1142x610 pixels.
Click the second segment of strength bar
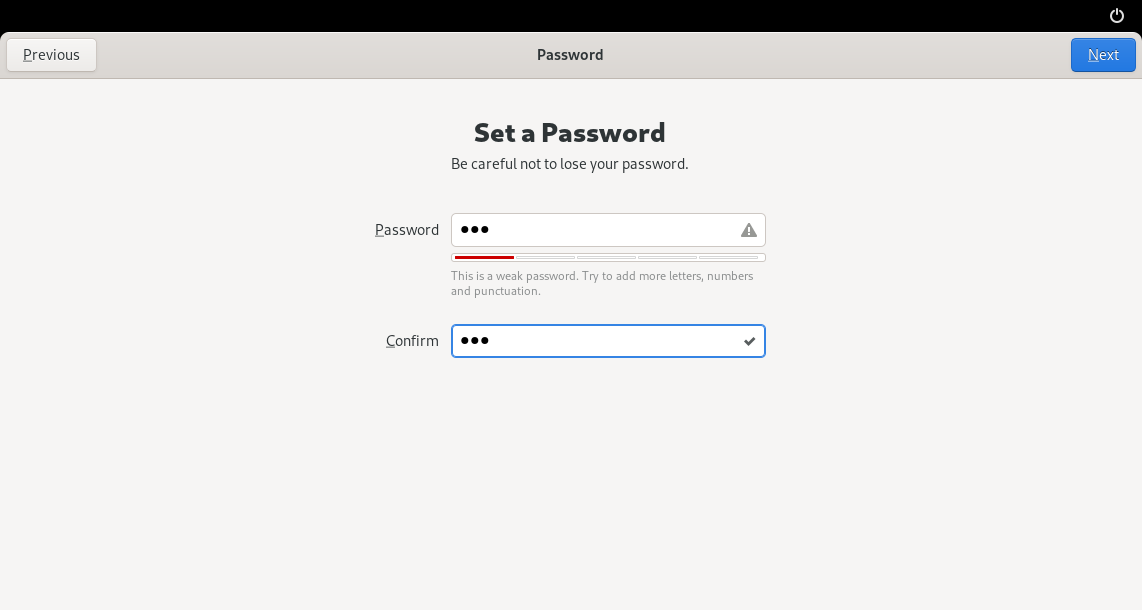[x=545, y=258]
